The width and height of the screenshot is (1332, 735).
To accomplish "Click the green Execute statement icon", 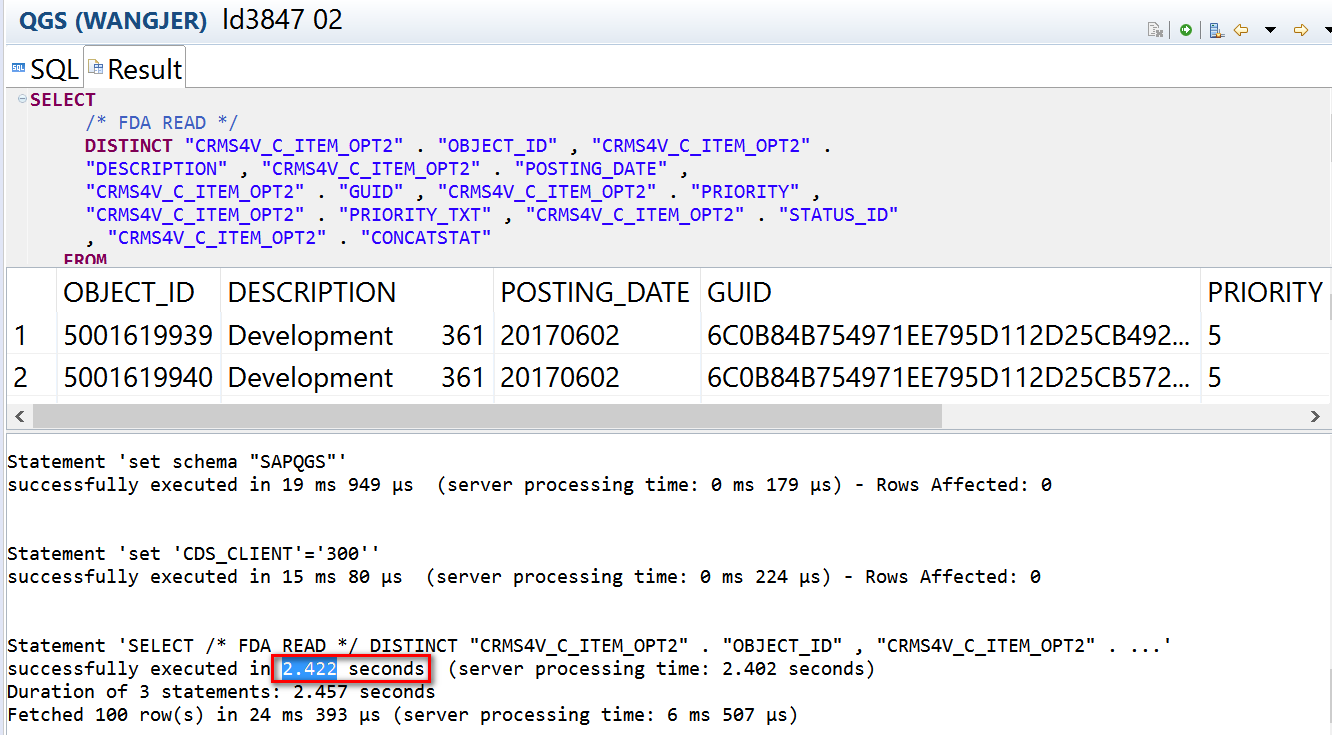I will tap(1185, 31).
